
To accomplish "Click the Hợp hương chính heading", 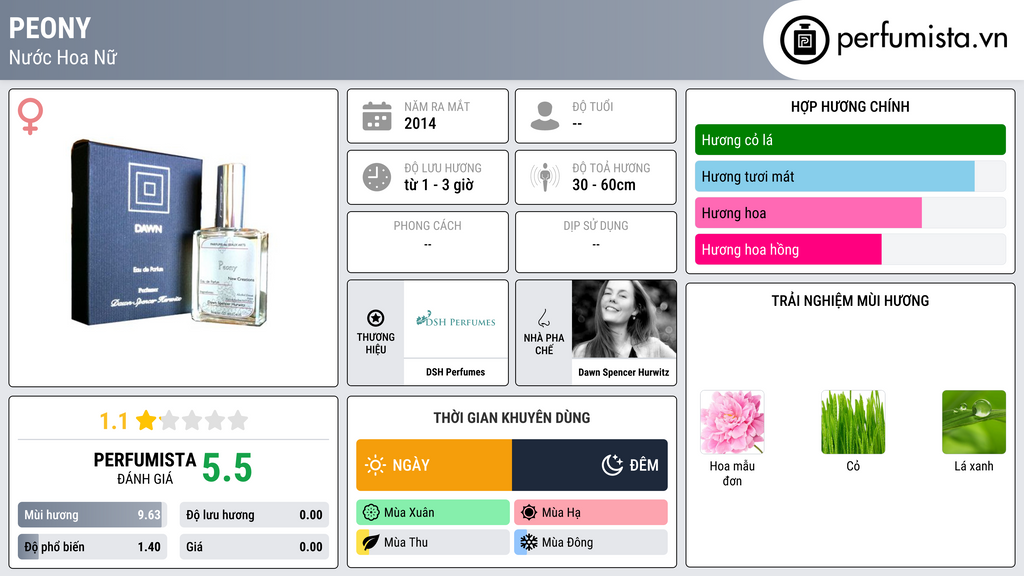I will (850, 106).
